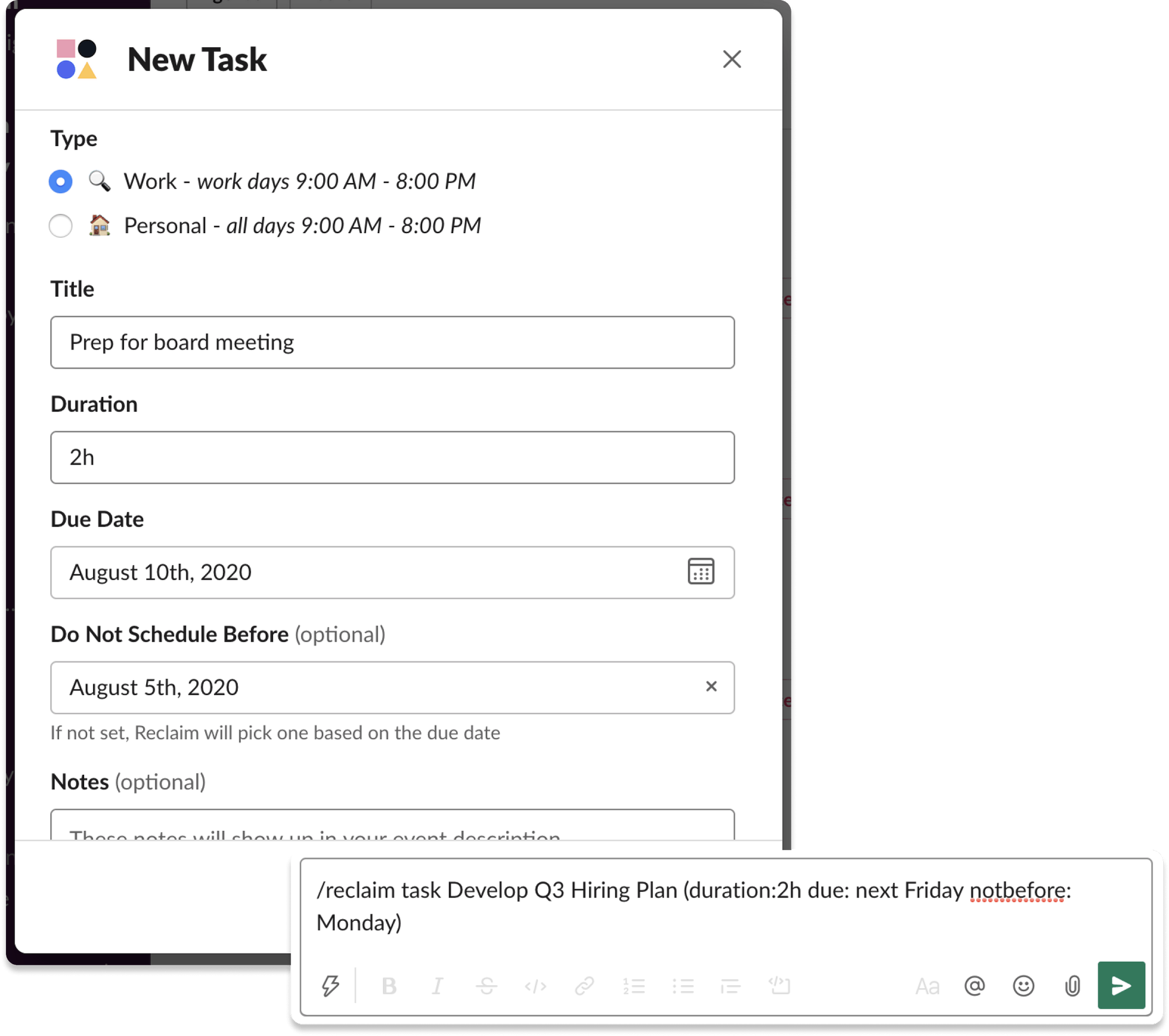The image size is (1169, 1036).
Task: Clear the Do Not Schedule Before date
Action: 712,687
